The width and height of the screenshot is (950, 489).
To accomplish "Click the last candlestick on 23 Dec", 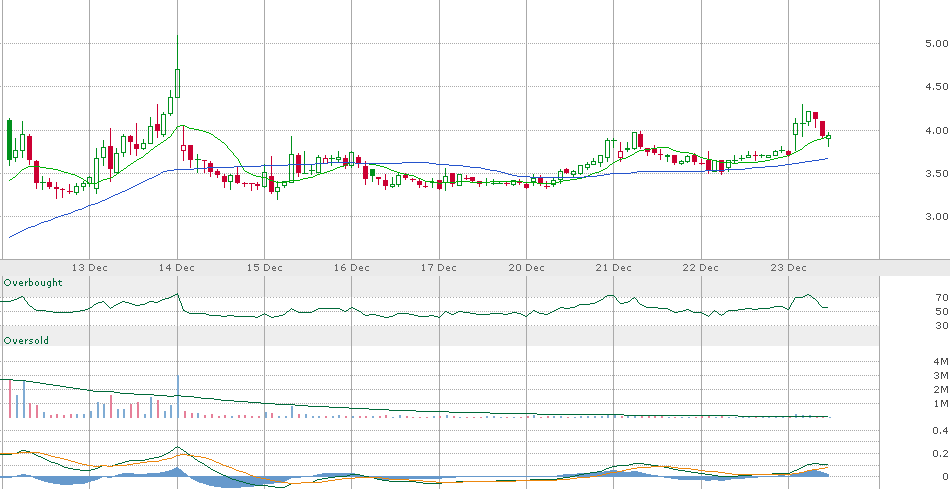I will point(828,138).
